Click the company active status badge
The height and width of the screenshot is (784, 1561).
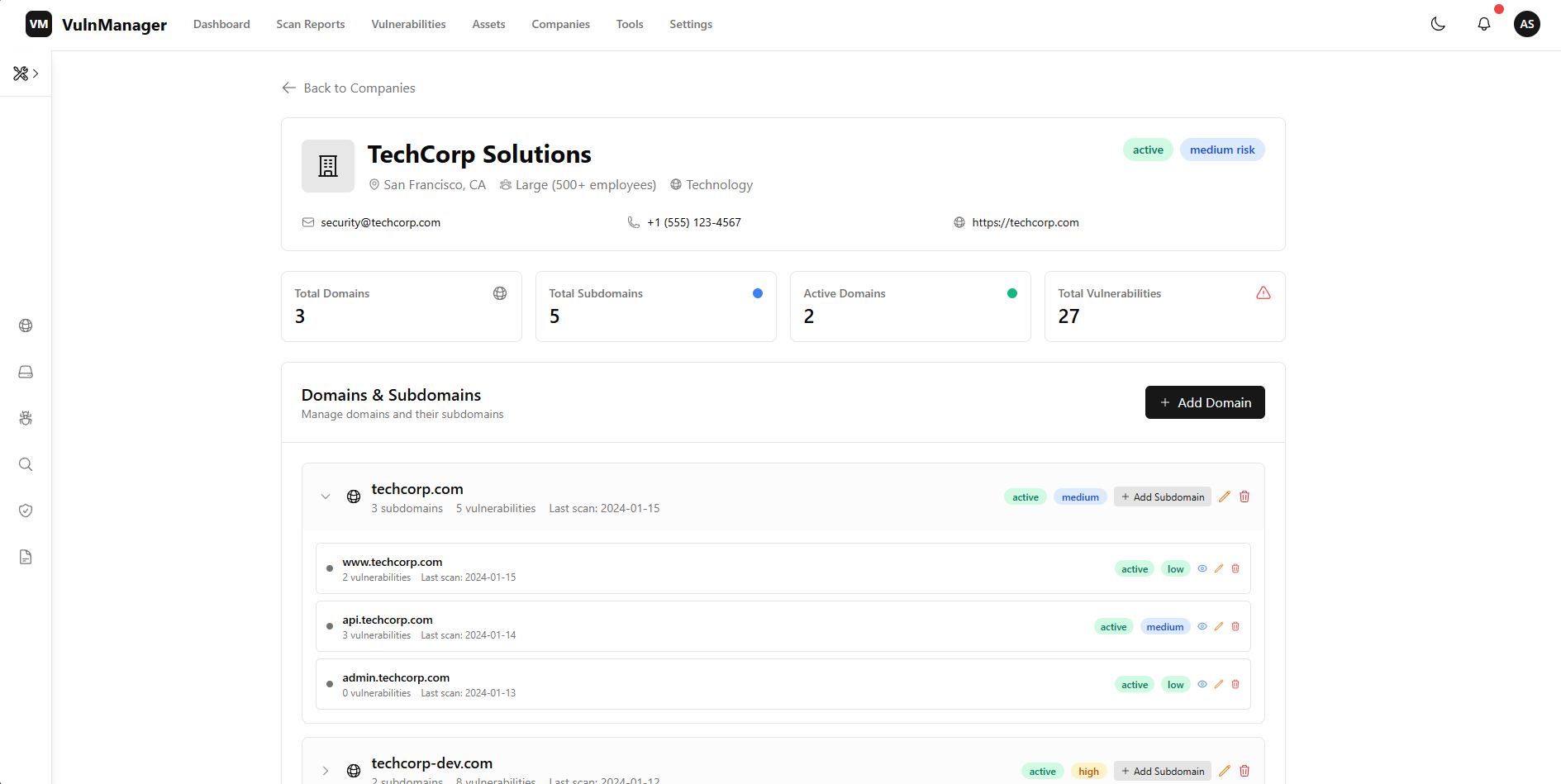click(x=1148, y=150)
